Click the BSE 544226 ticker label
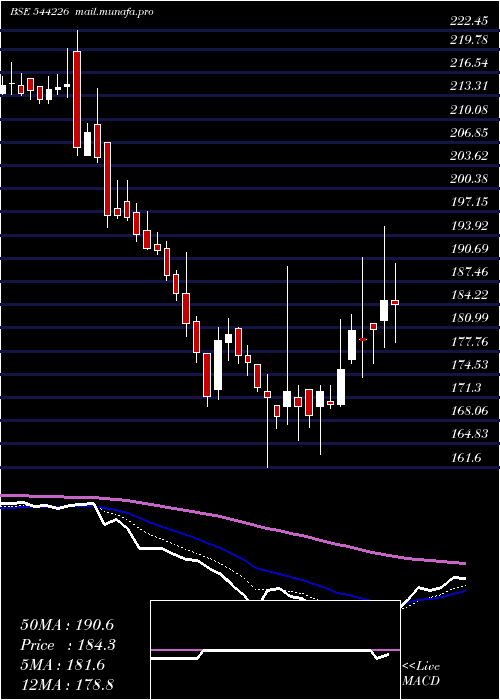Image resolution: width=500 pixels, height=700 pixels. click(39, 12)
